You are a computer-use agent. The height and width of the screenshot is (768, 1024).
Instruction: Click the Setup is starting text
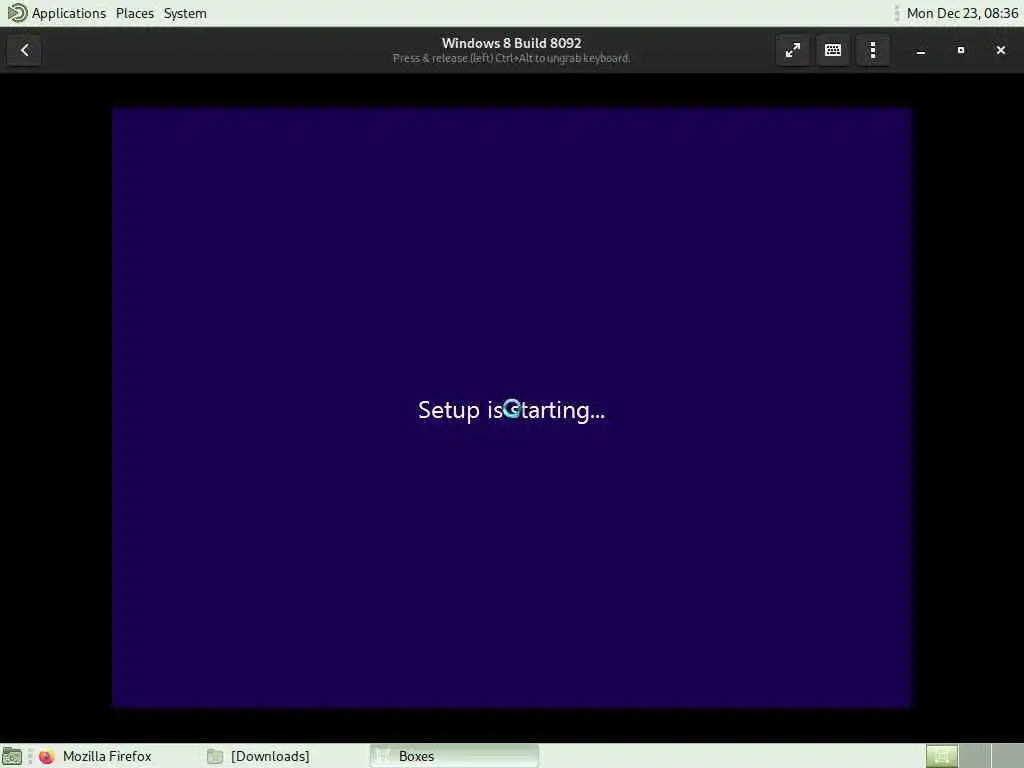511,410
